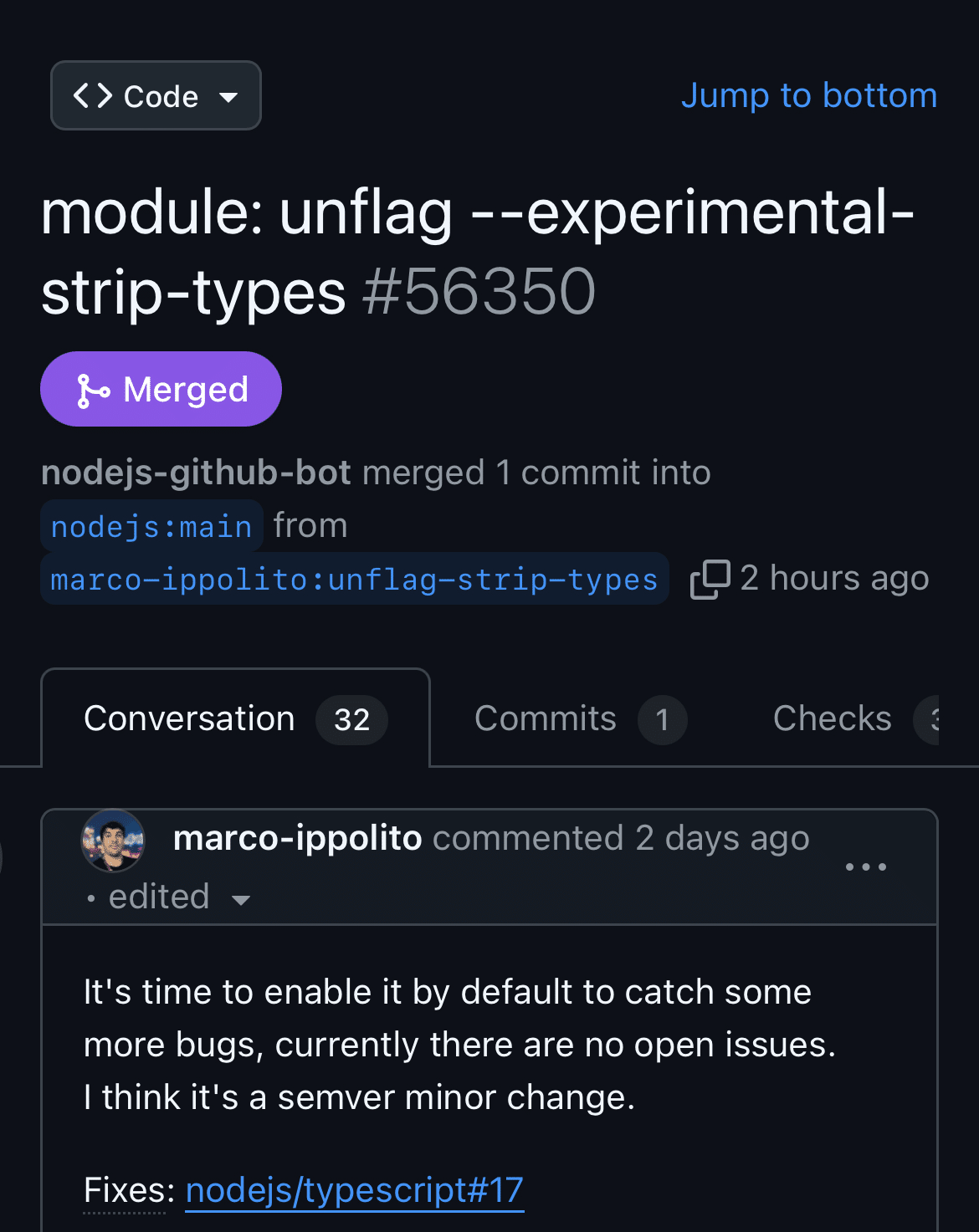Screen dimensions: 979x1232
Task: Open the edited history dropdown
Action: pos(241,901)
